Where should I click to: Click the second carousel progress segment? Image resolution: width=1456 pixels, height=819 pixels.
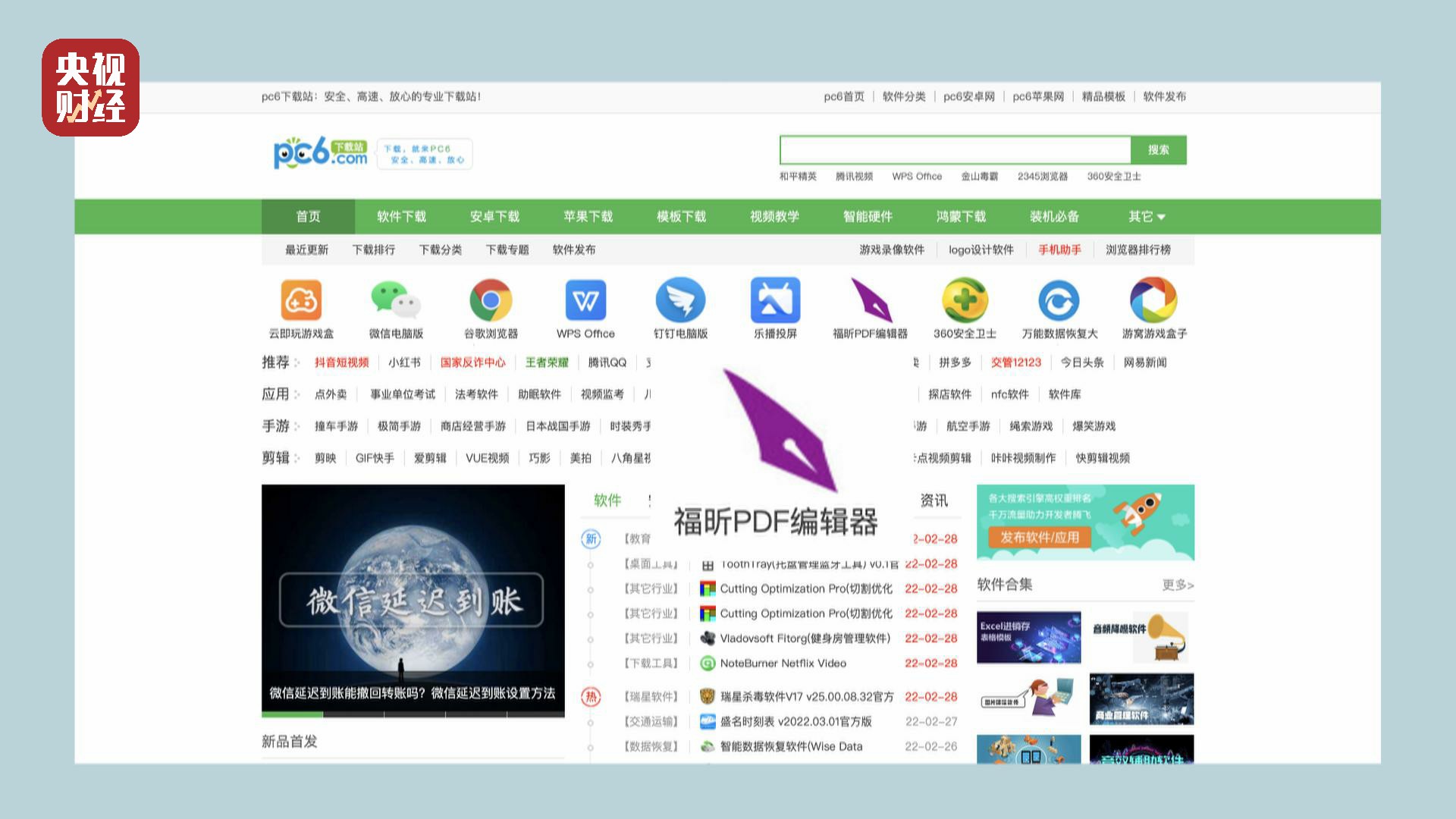point(353,714)
